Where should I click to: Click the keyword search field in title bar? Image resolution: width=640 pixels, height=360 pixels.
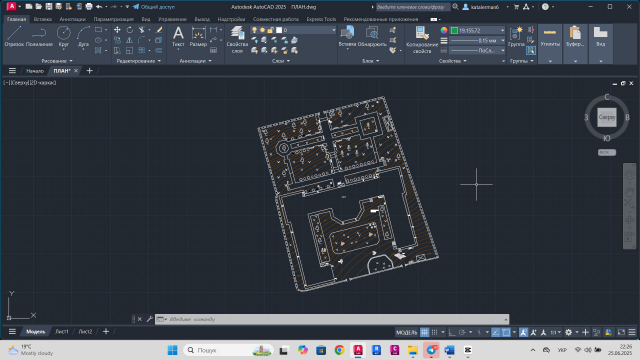click(x=412, y=7)
